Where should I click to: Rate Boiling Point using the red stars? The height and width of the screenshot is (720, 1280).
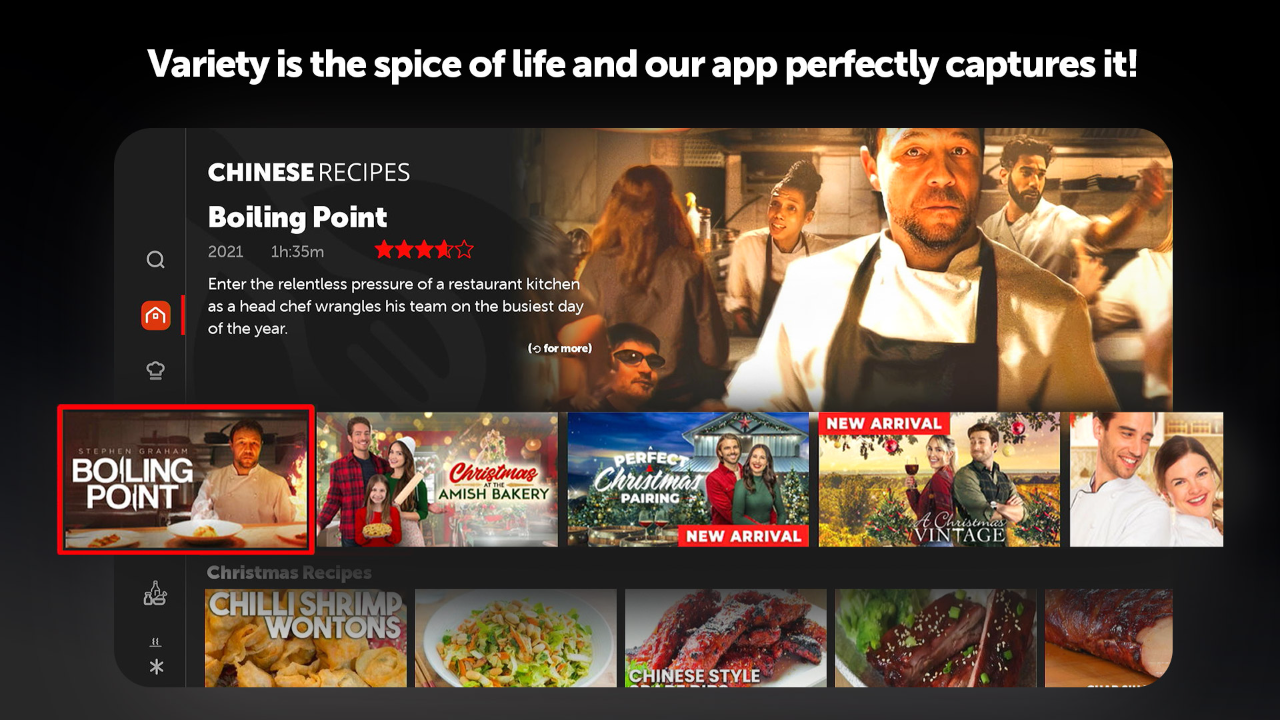click(424, 250)
